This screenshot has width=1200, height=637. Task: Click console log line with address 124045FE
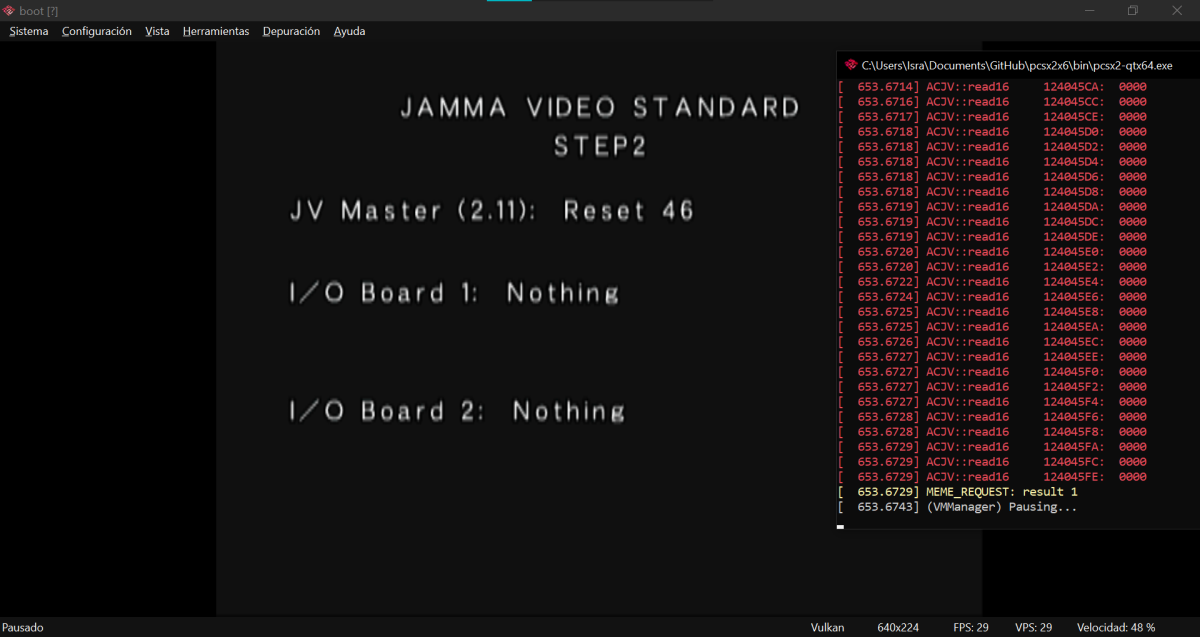[993, 477]
